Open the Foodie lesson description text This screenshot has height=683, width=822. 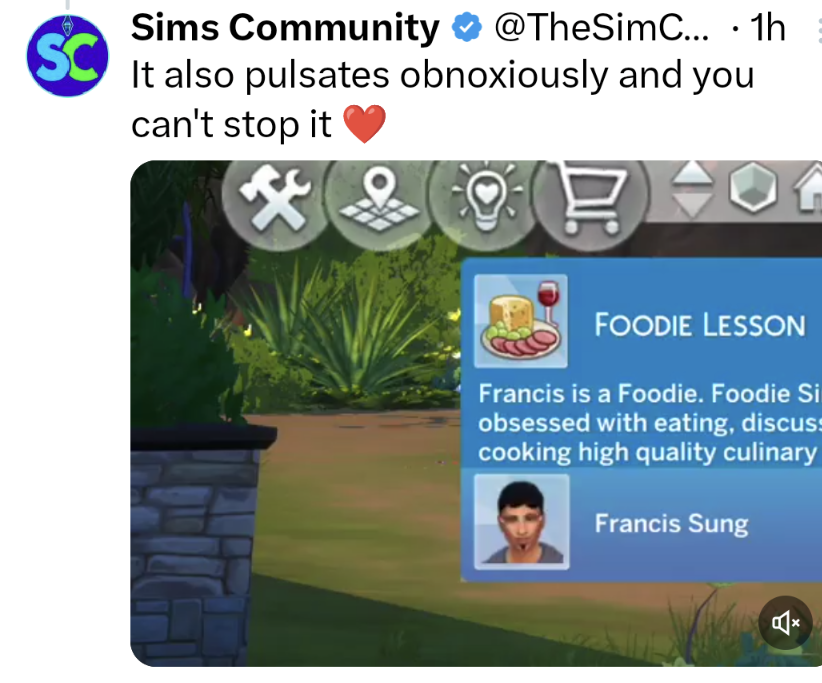[650, 422]
